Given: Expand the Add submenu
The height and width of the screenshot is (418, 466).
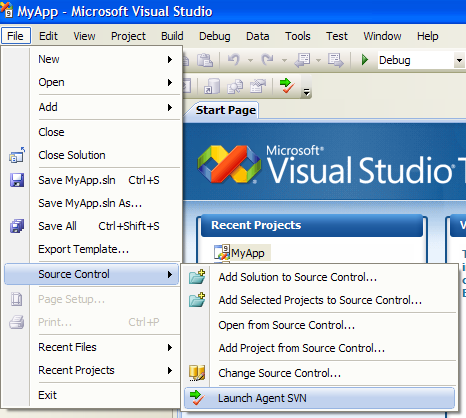Looking at the screenshot, I should click(x=92, y=107).
